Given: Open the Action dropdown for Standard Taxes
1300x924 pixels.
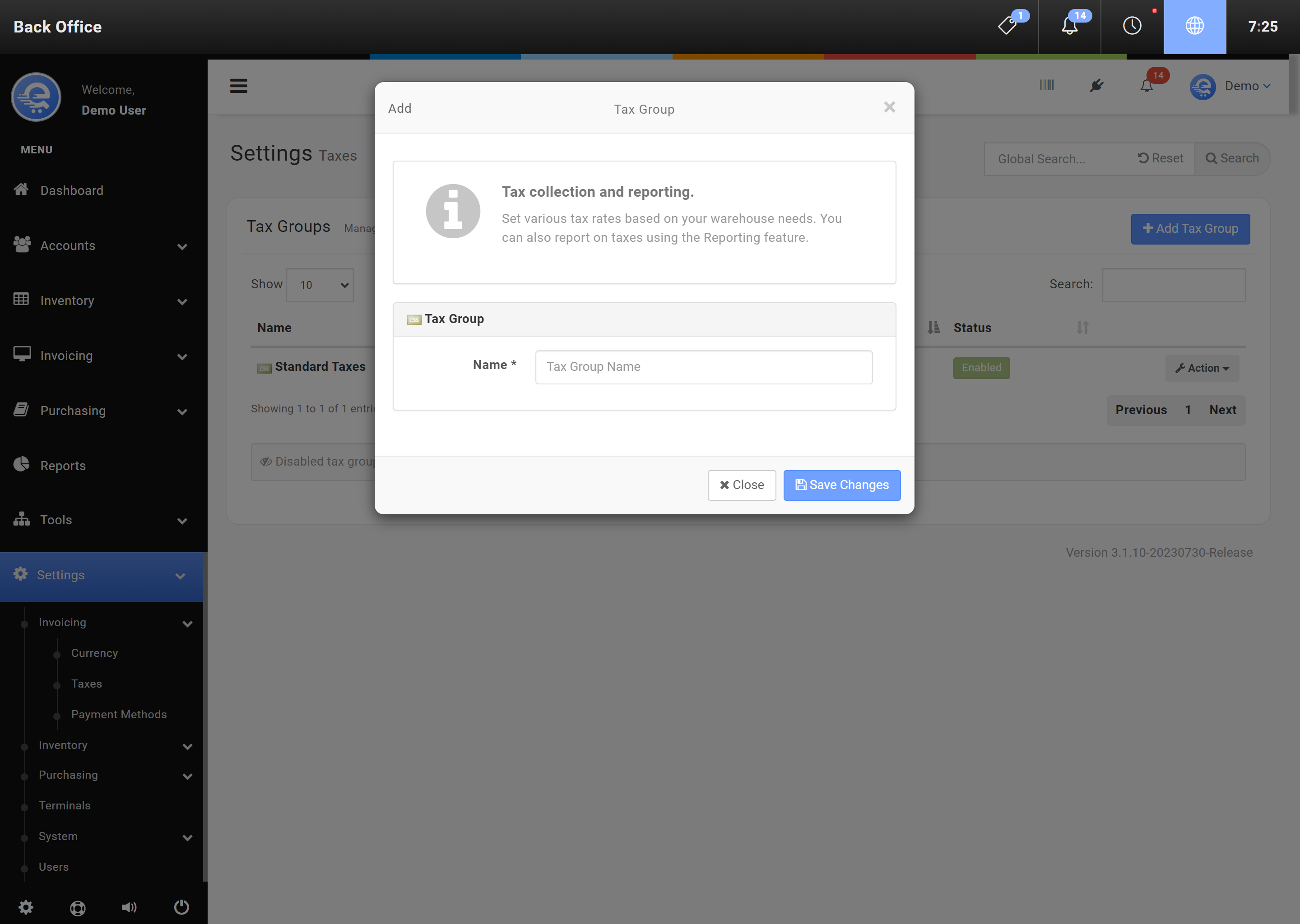Looking at the screenshot, I should (x=1202, y=368).
